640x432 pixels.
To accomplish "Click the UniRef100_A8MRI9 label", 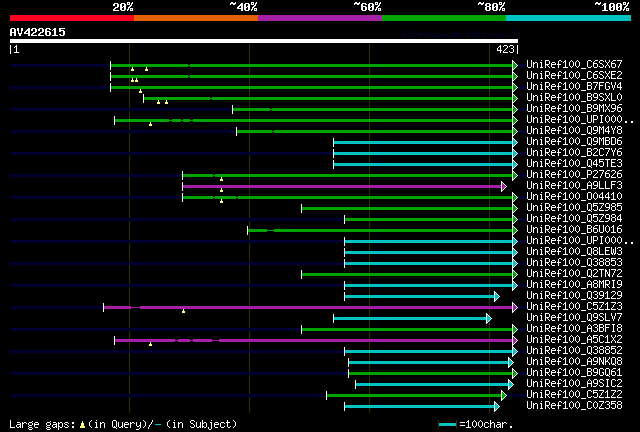I will (x=574, y=285).
